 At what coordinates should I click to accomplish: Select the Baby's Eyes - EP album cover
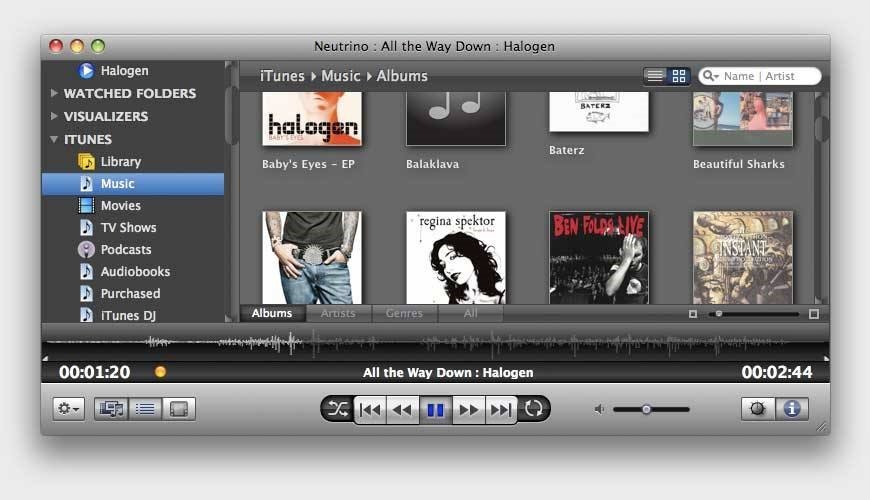[x=312, y=119]
